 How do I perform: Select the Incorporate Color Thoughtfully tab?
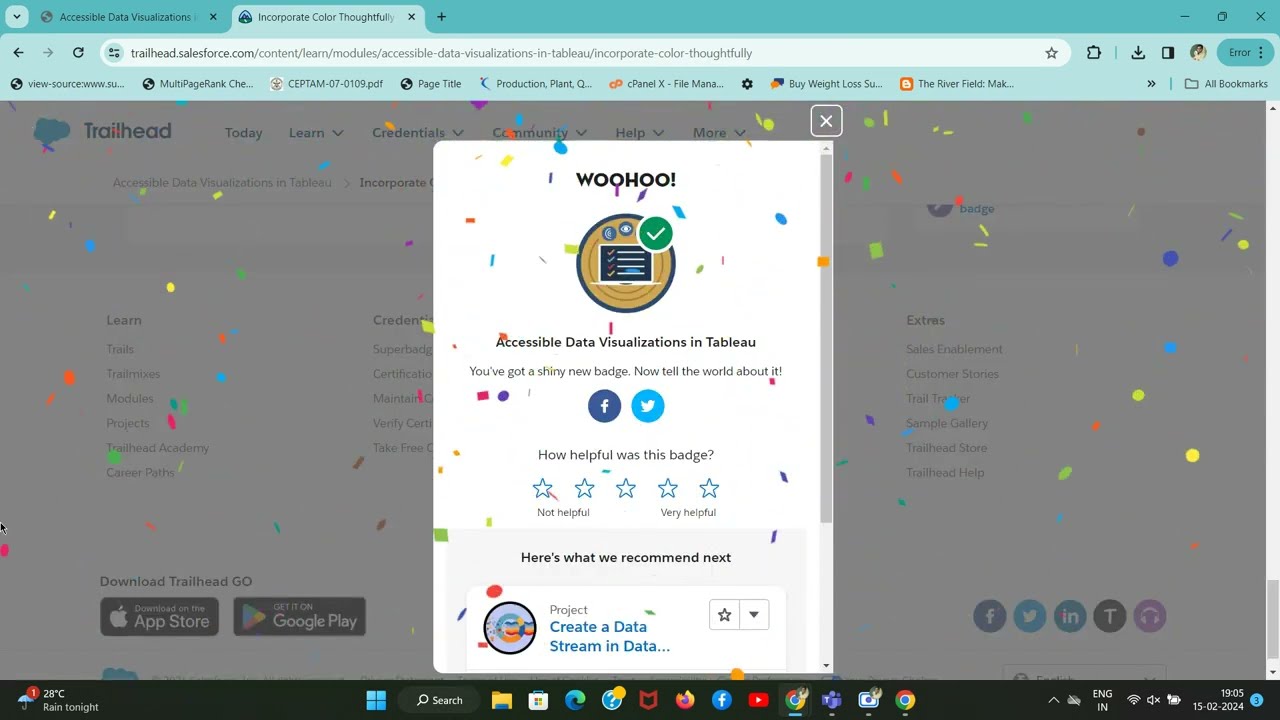pyautogui.click(x=325, y=17)
